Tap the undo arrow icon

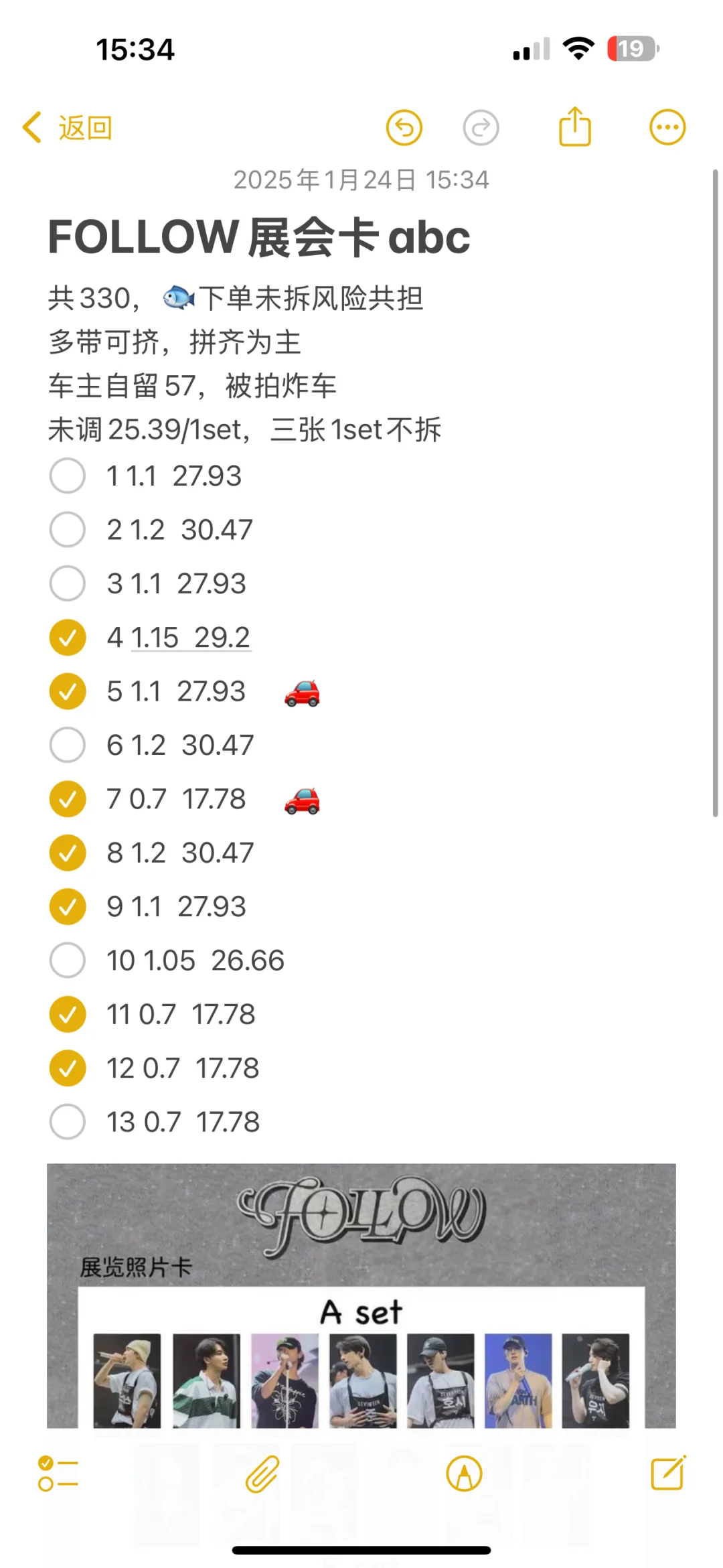[x=404, y=127]
